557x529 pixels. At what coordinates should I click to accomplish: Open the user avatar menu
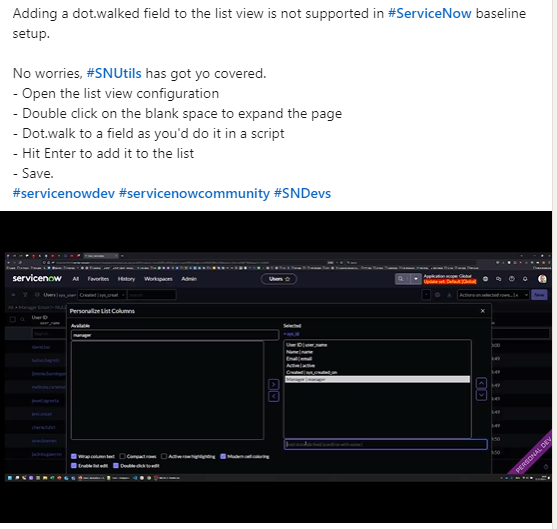tap(542, 279)
